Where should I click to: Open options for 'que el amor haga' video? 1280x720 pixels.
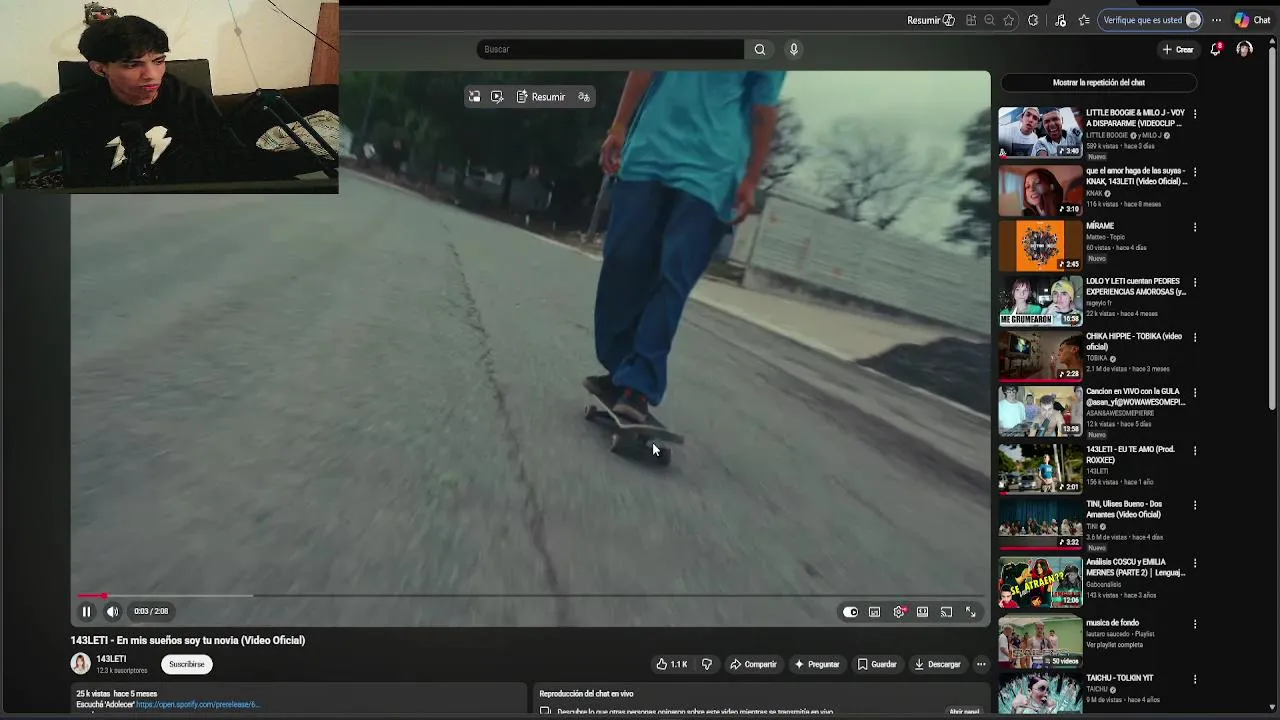pyautogui.click(x=1194, y=172)
